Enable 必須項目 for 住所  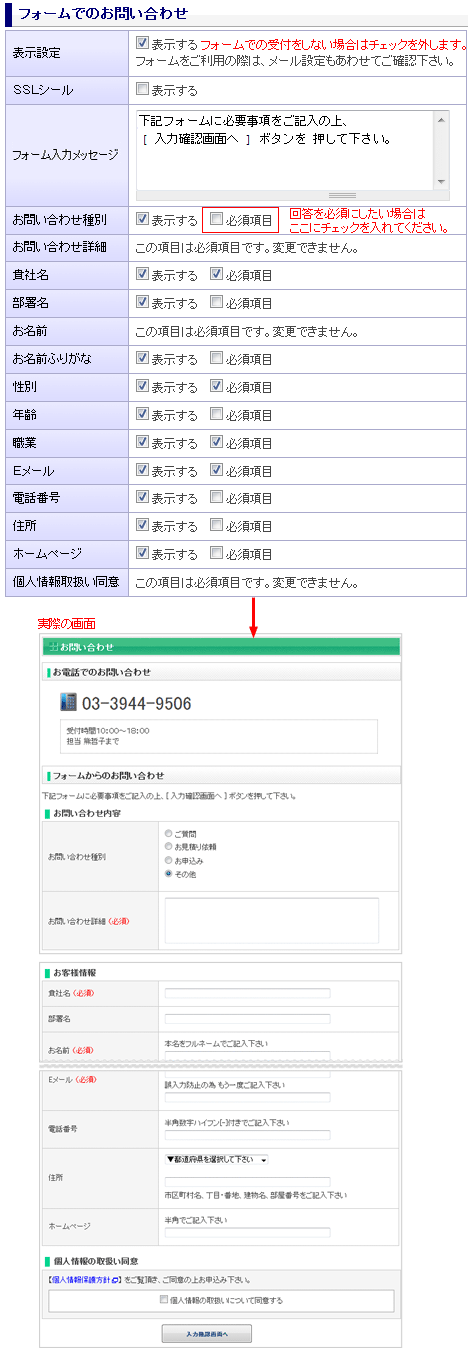216,526
